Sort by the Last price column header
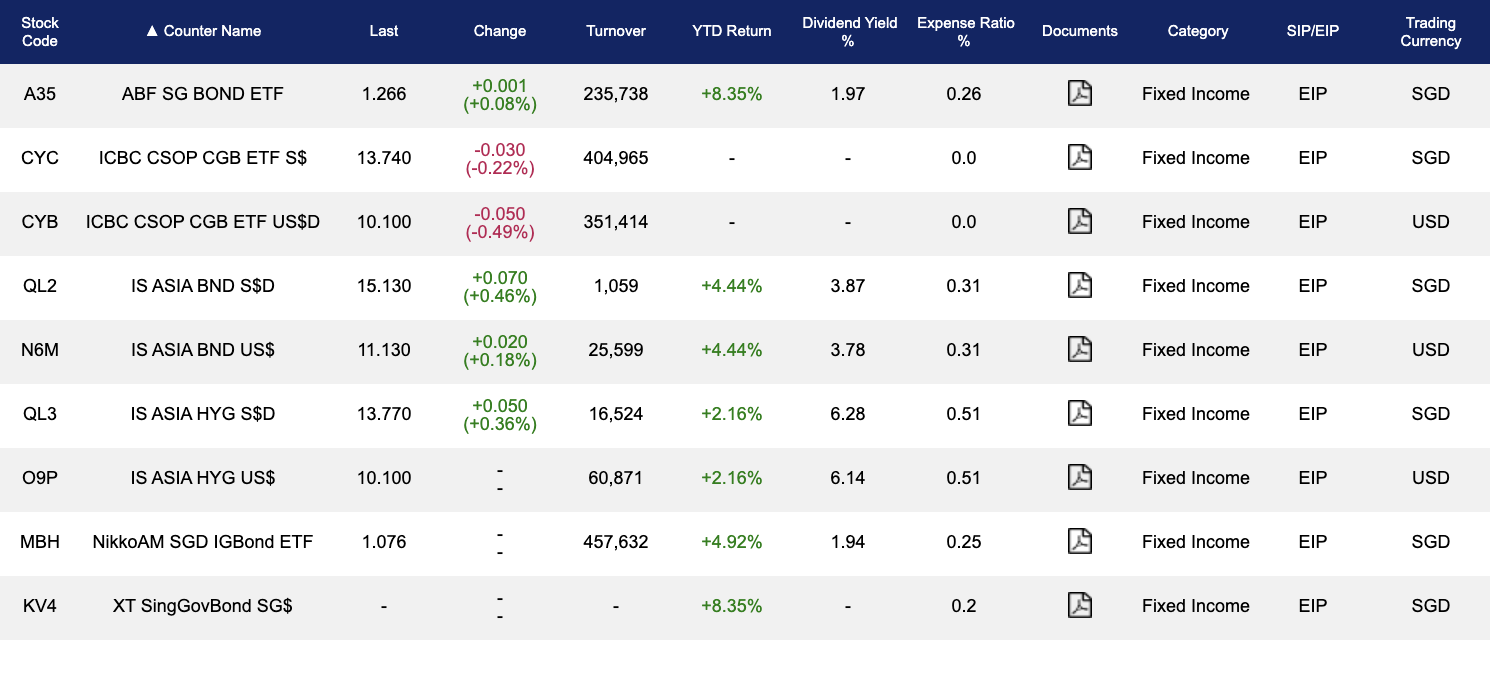Screen dimensions: 1502x682 click(x=383, y=31)
